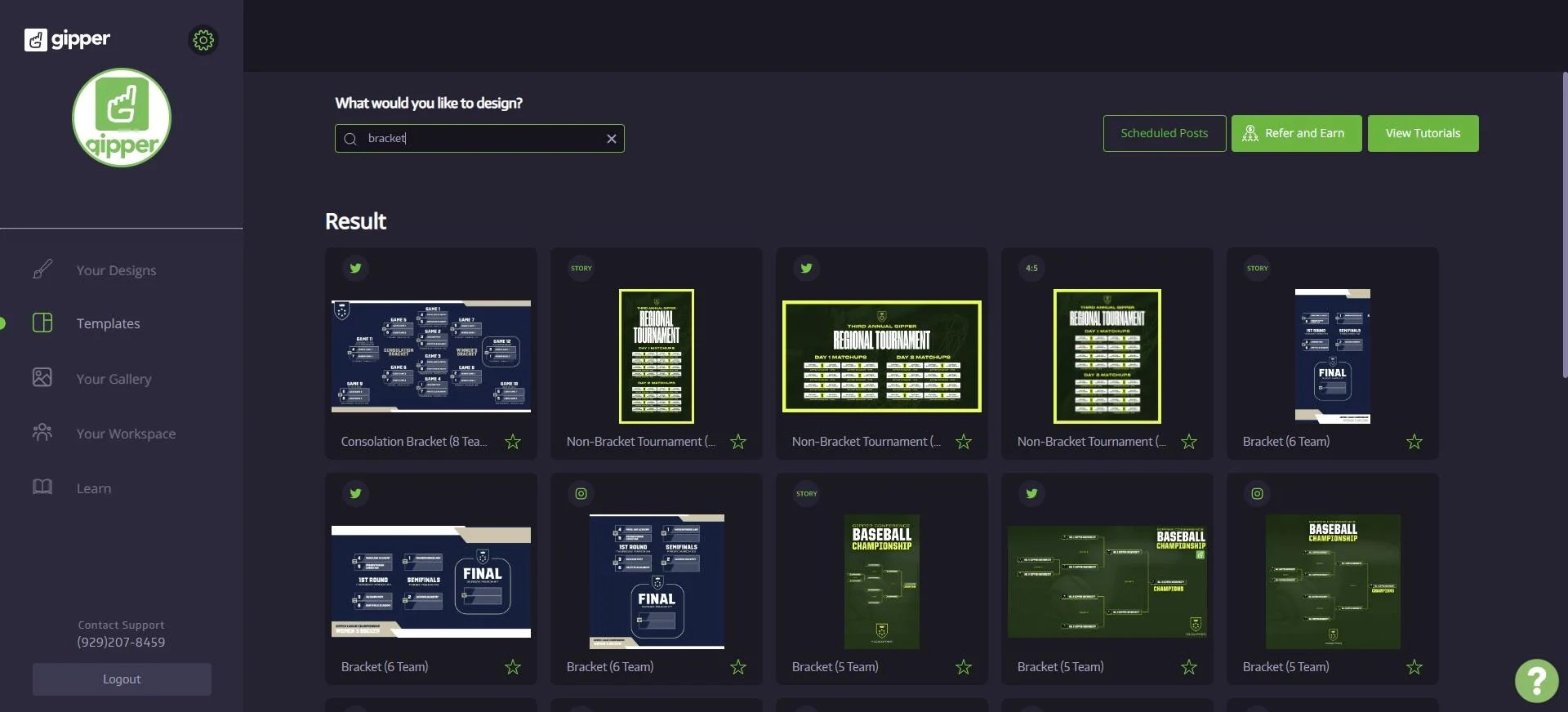This screenshot has height=712, width=1568.
Task: Click the Logout button
Action: tap(122, 679)
